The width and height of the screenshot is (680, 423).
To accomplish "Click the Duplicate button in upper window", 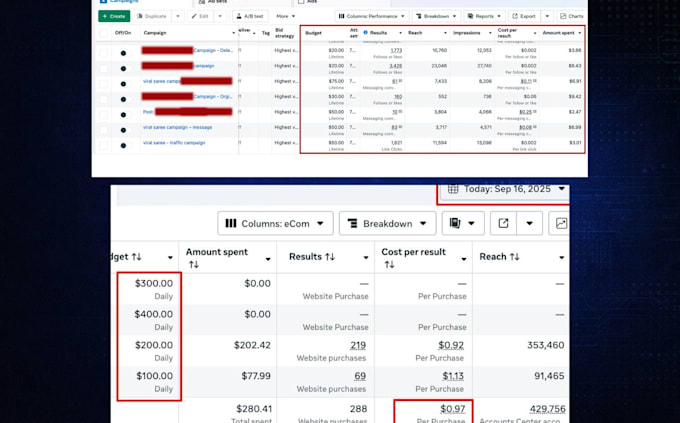I will click(151, 16).
